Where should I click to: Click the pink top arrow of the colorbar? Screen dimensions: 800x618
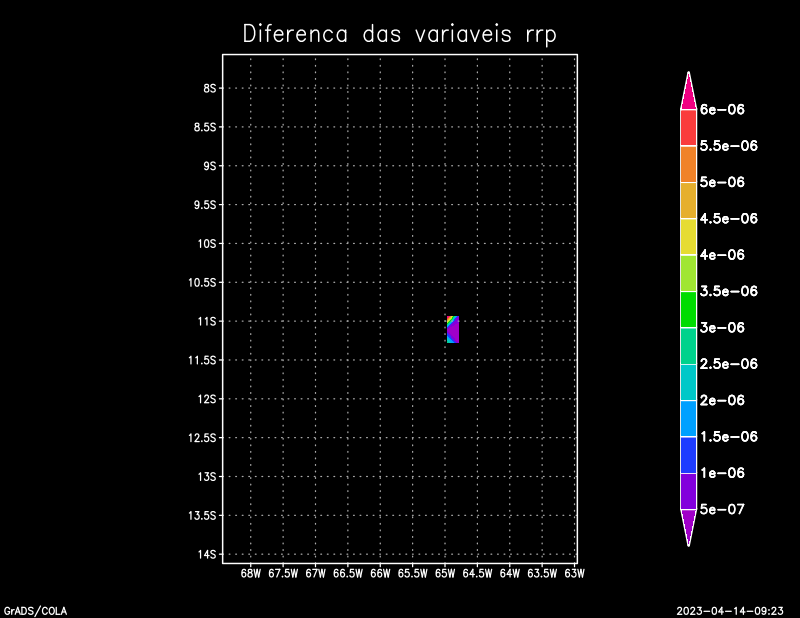(688, 93)
